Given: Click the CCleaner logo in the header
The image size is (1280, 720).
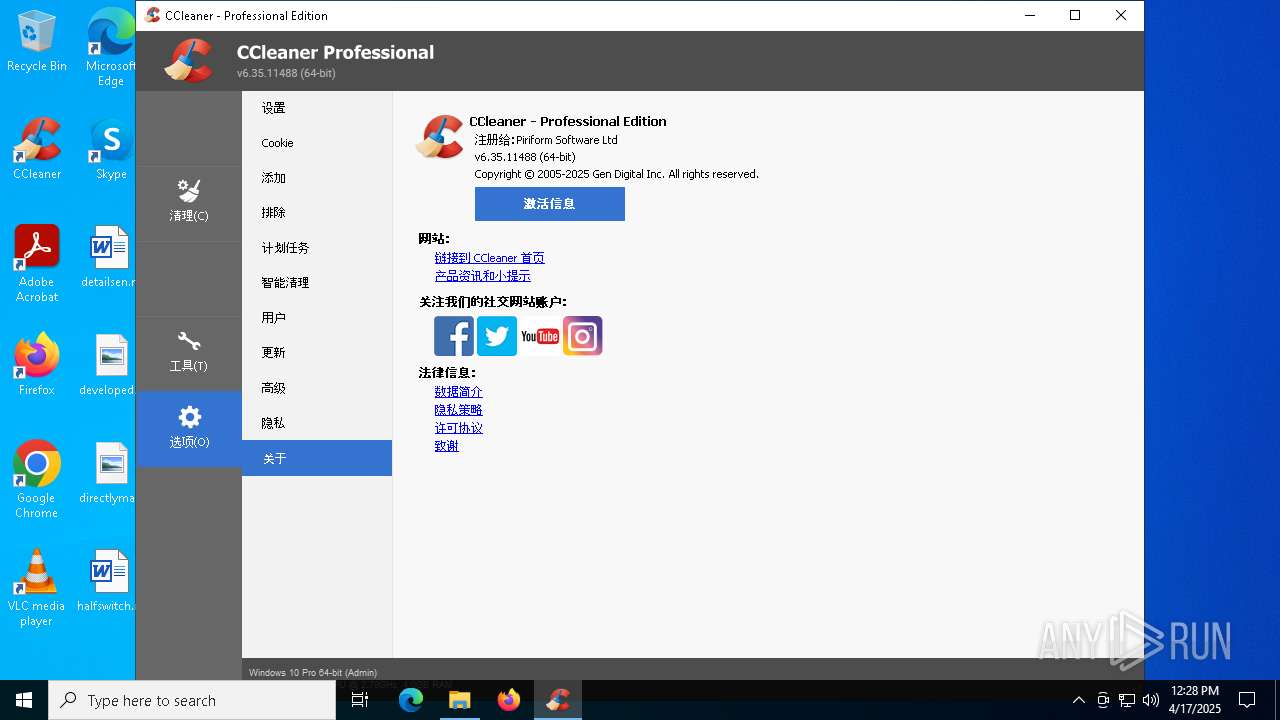Looking at the screenshot, I should [x=189, y=60].
